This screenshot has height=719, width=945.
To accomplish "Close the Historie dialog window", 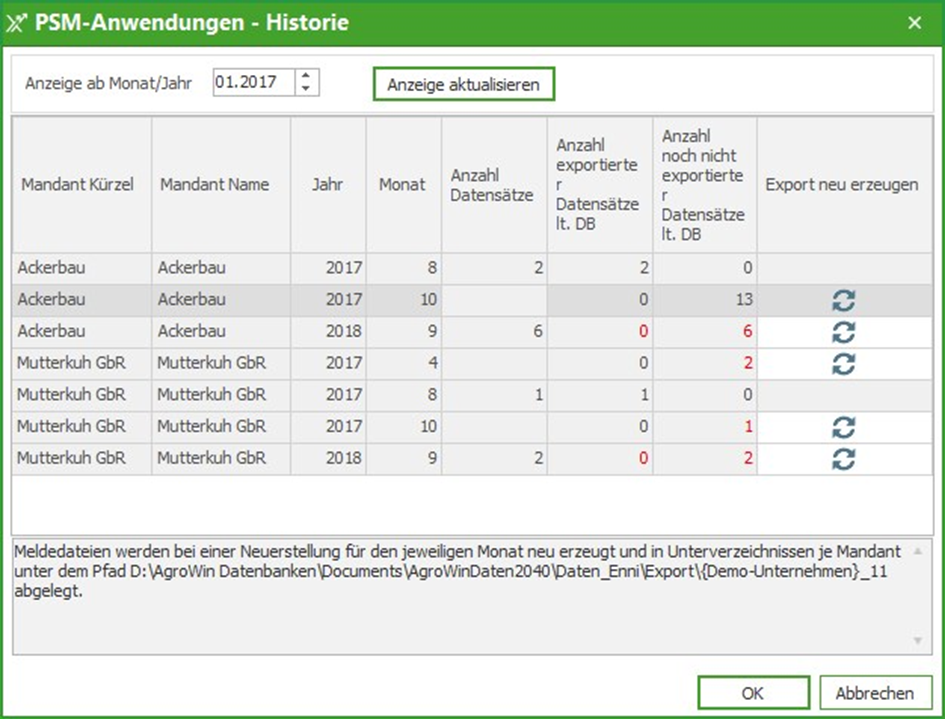I will point(913,22).
